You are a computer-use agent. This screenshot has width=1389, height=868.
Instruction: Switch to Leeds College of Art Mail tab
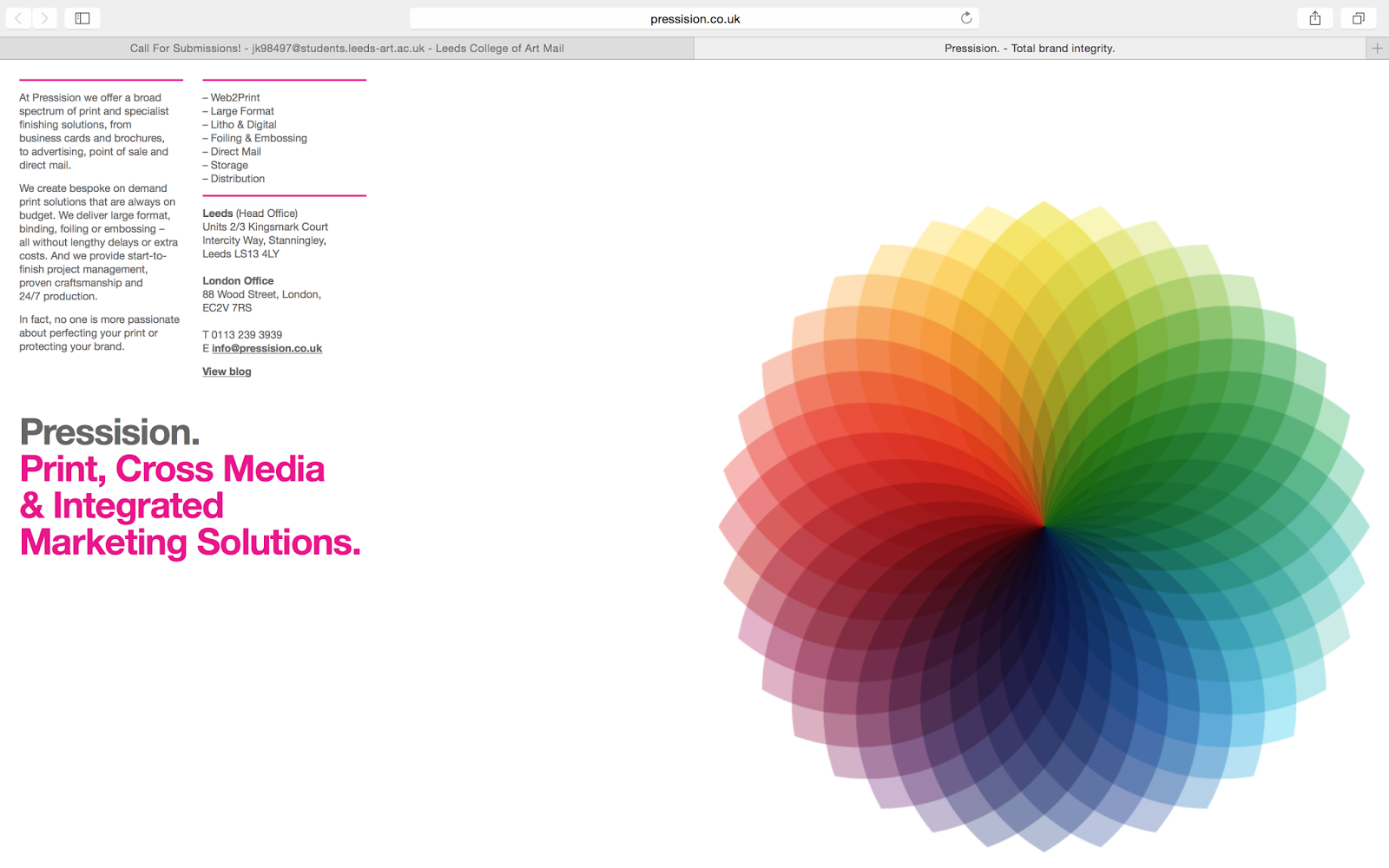click(x=347, y=49)
